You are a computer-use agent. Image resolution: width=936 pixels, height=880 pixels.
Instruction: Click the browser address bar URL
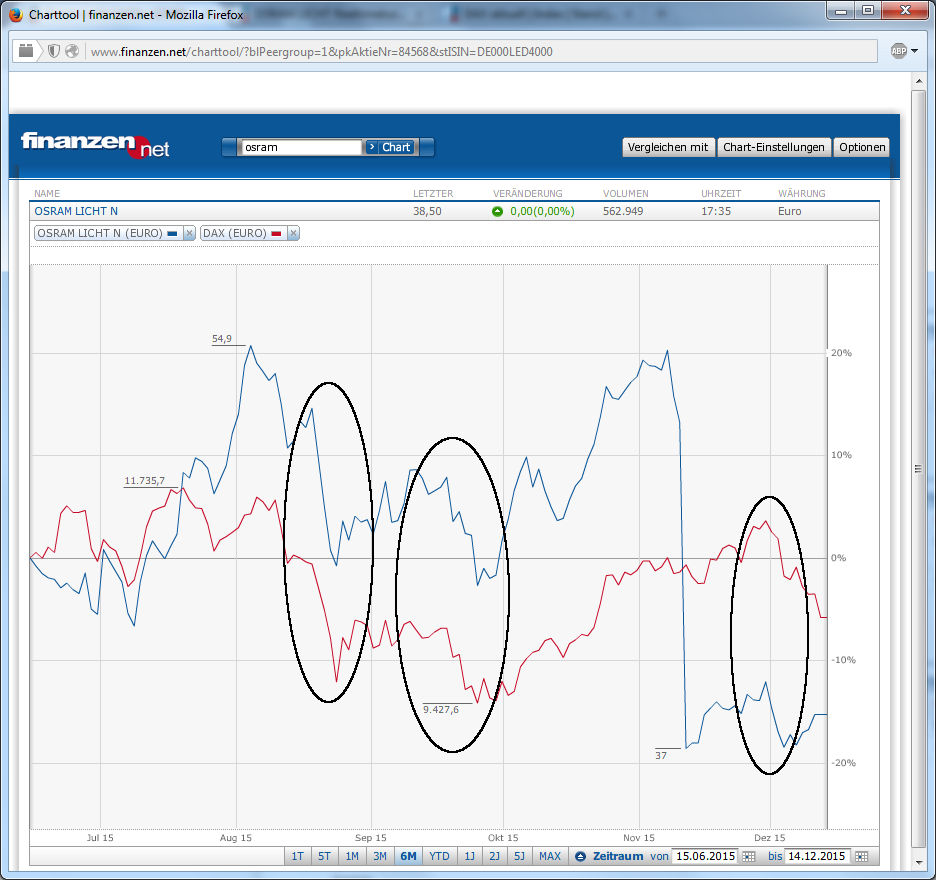pyautogui.click(x=322, y=52)
